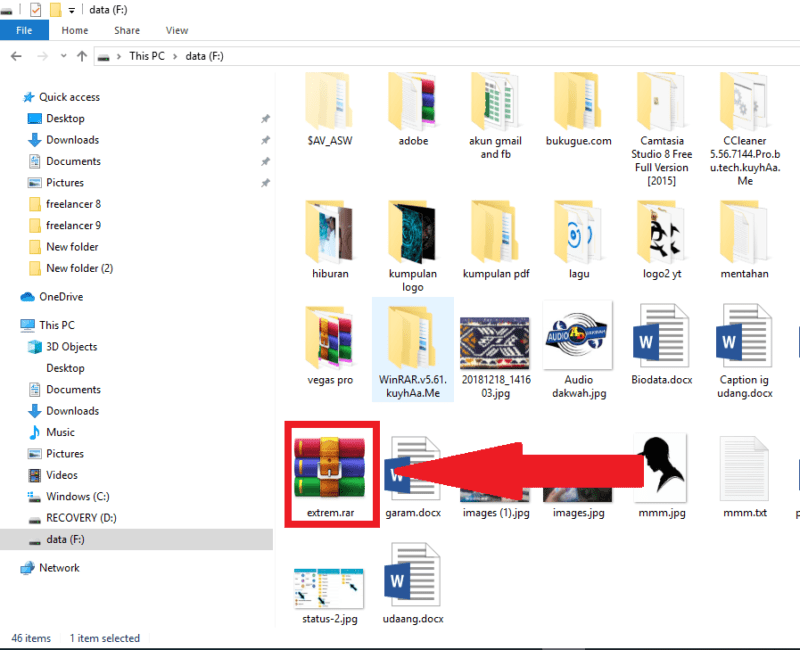Screen dimensions: 800x650
Task: Select Network in navigation pane
Action: click(x=59, y=568)
